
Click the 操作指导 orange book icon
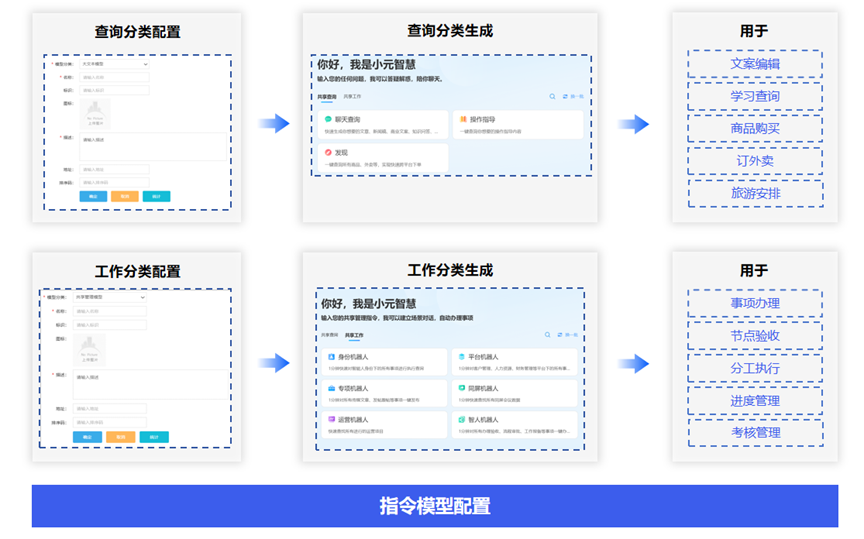[461, 119]
